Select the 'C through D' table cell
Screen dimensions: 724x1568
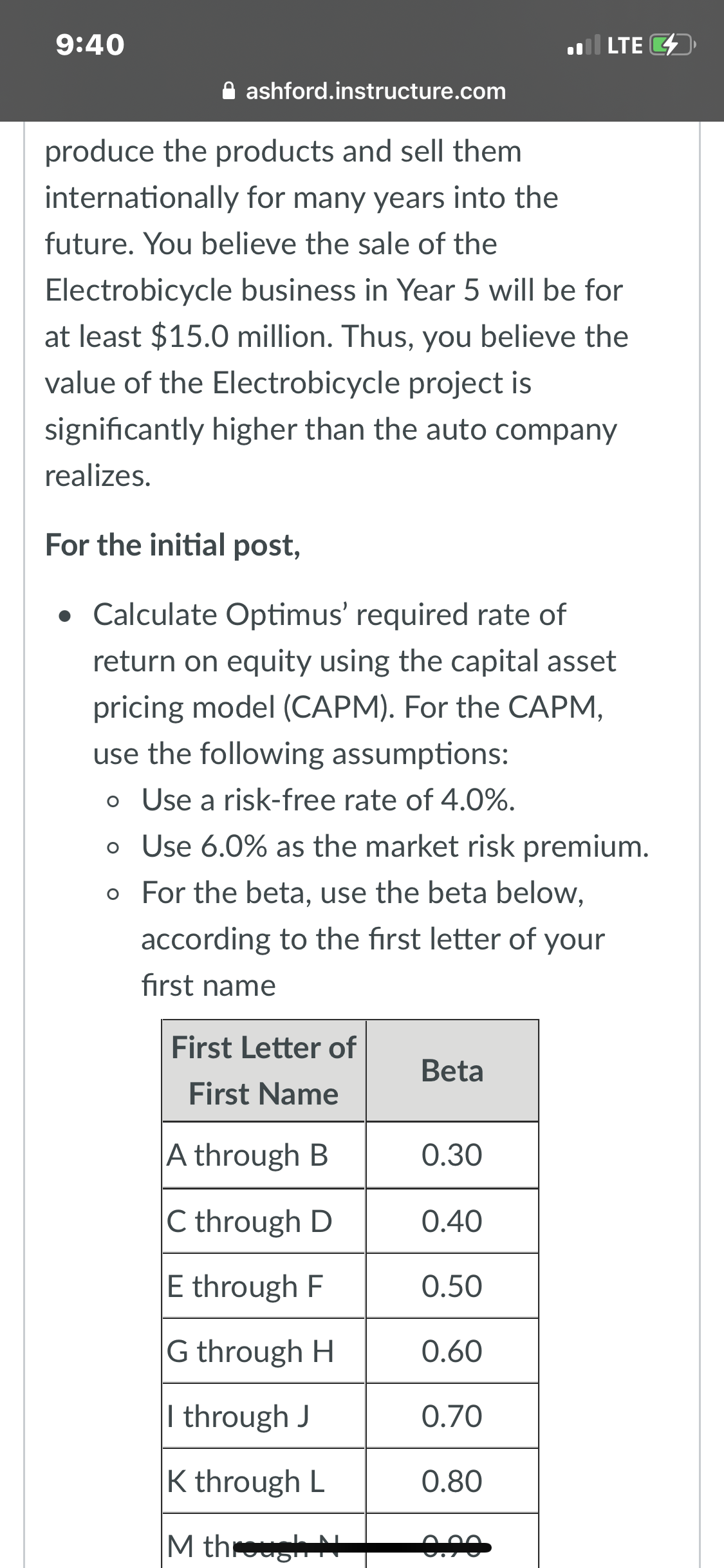point(264,1220)
